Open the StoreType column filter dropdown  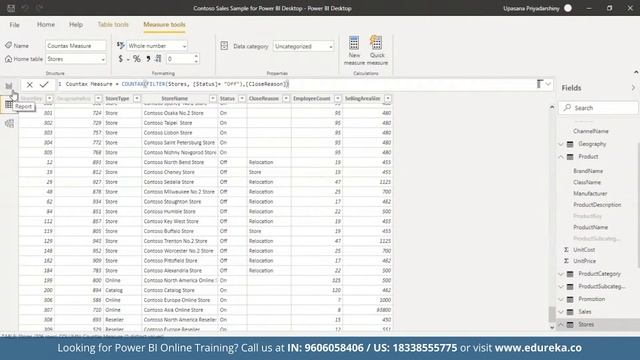point(137,98)
